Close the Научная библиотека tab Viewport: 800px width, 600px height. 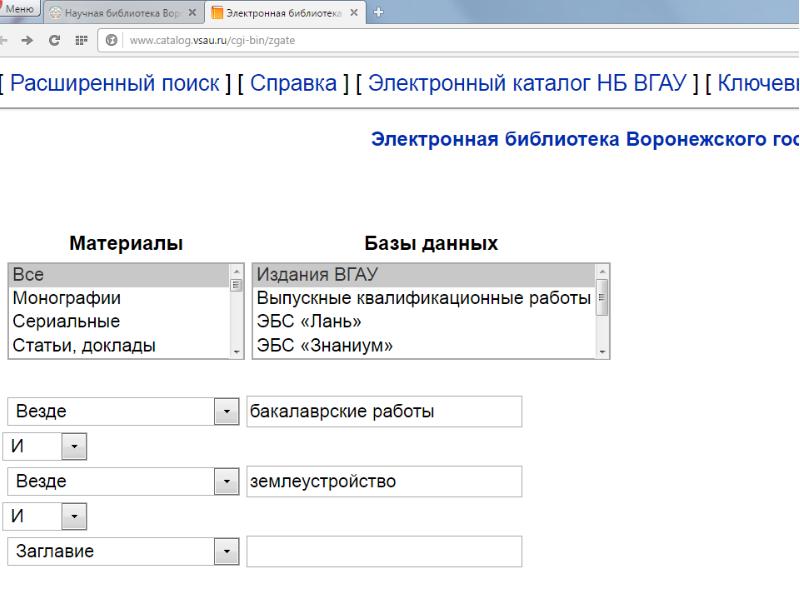pyautogui.click(x=192, y=13)
